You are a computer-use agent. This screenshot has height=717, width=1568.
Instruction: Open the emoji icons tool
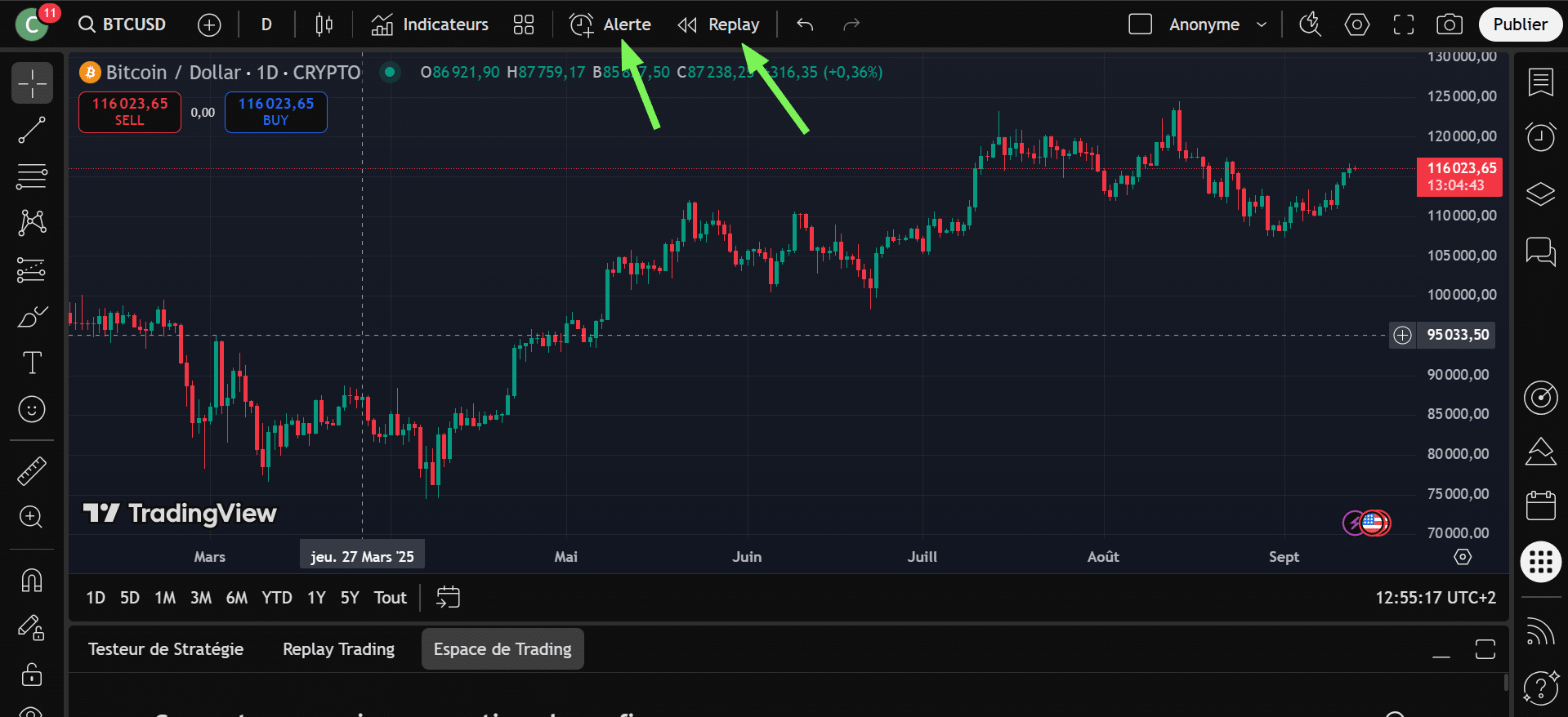(x=32, y=409)
